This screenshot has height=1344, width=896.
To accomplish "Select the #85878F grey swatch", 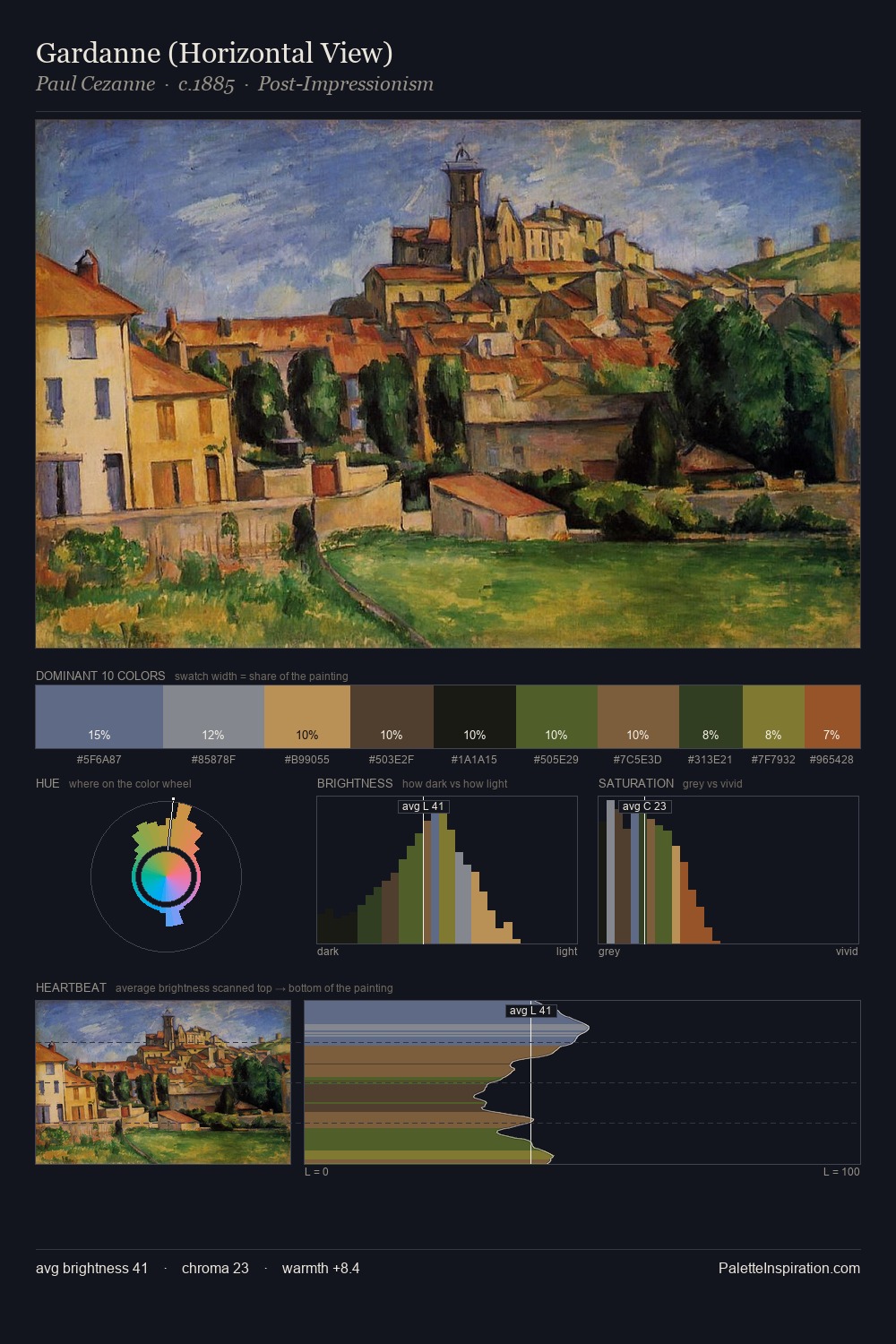I will (213, 716).
